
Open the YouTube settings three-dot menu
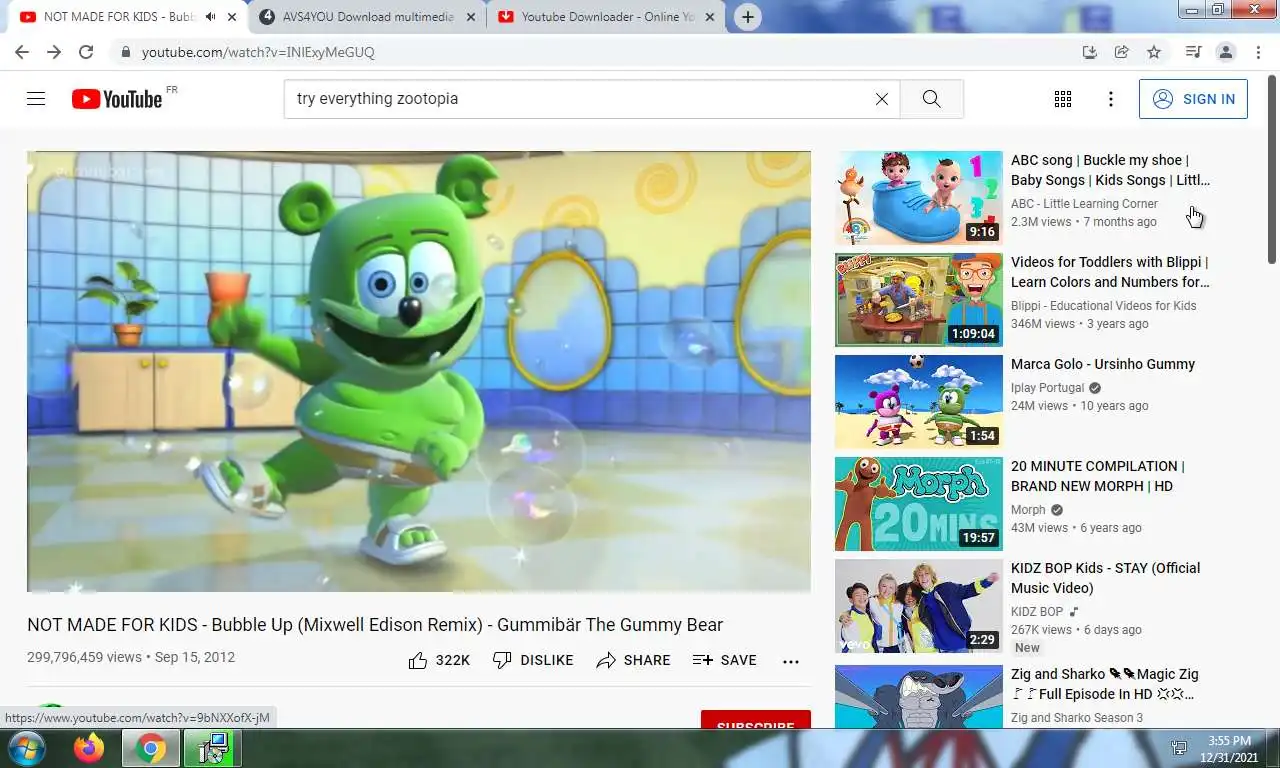coord(1110,99)
